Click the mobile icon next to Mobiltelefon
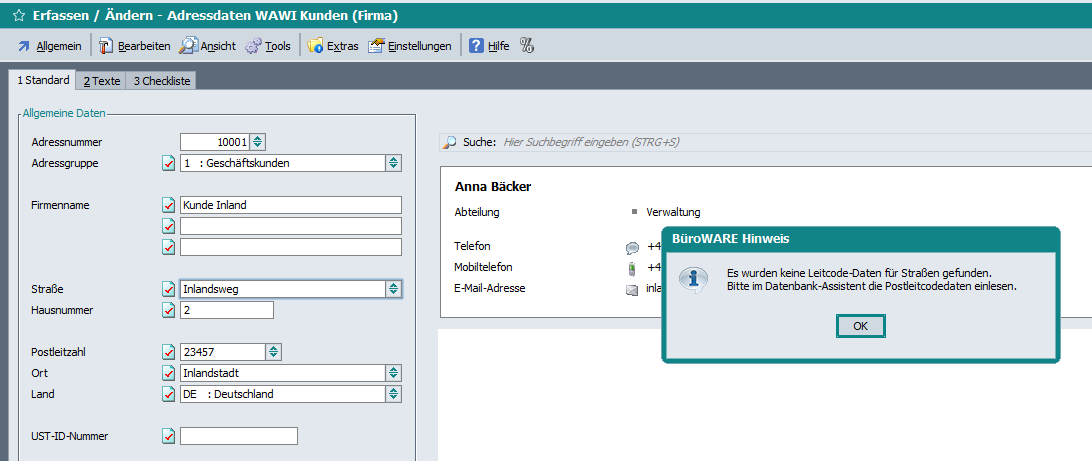The image size is (1092, 461). [632, 268]
